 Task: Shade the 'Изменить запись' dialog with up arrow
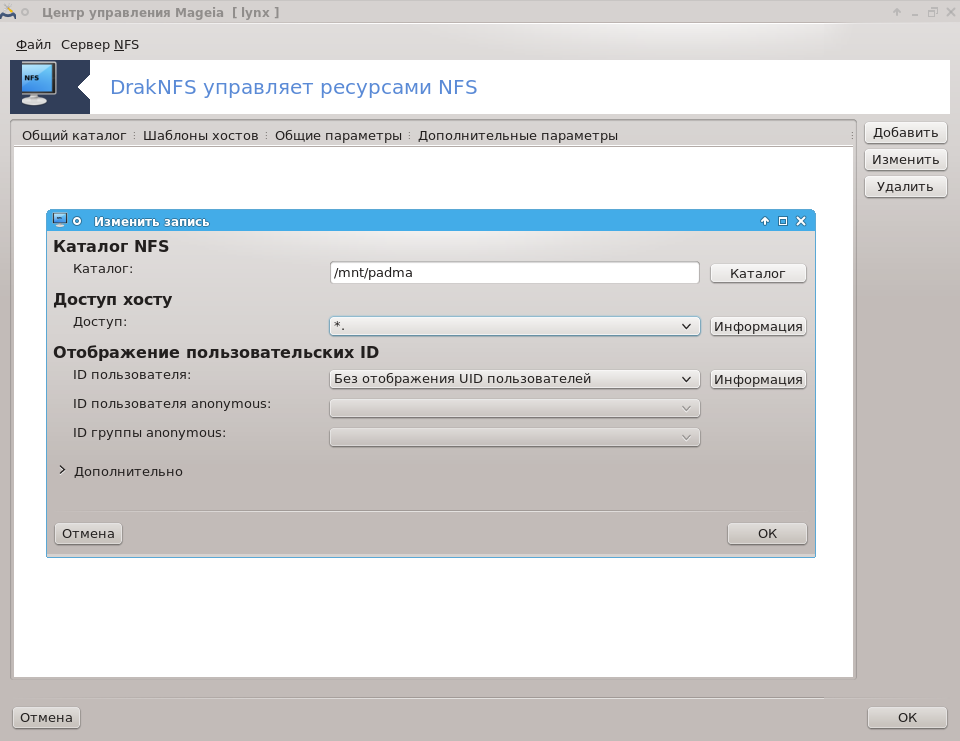[765, 221]
